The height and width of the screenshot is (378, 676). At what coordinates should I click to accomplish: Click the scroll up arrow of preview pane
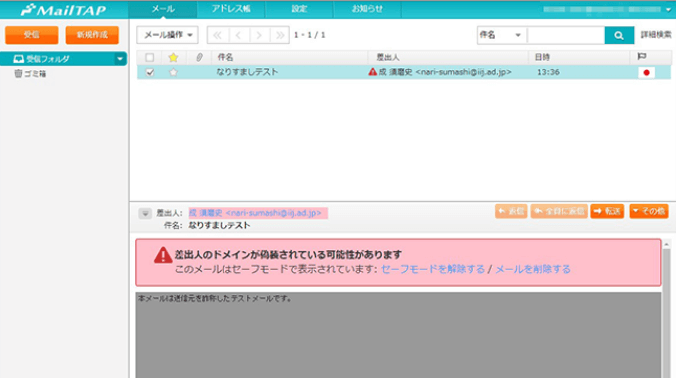coord(667,244)
